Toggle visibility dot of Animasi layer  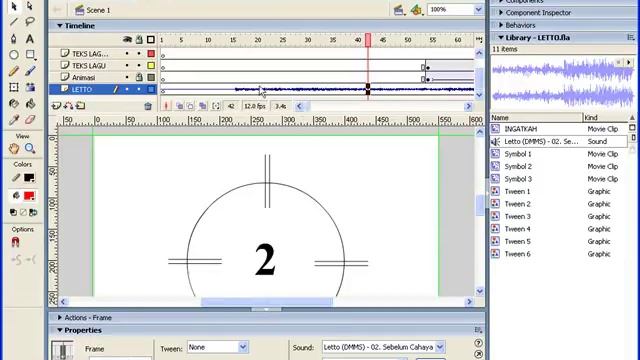point(127,77)
